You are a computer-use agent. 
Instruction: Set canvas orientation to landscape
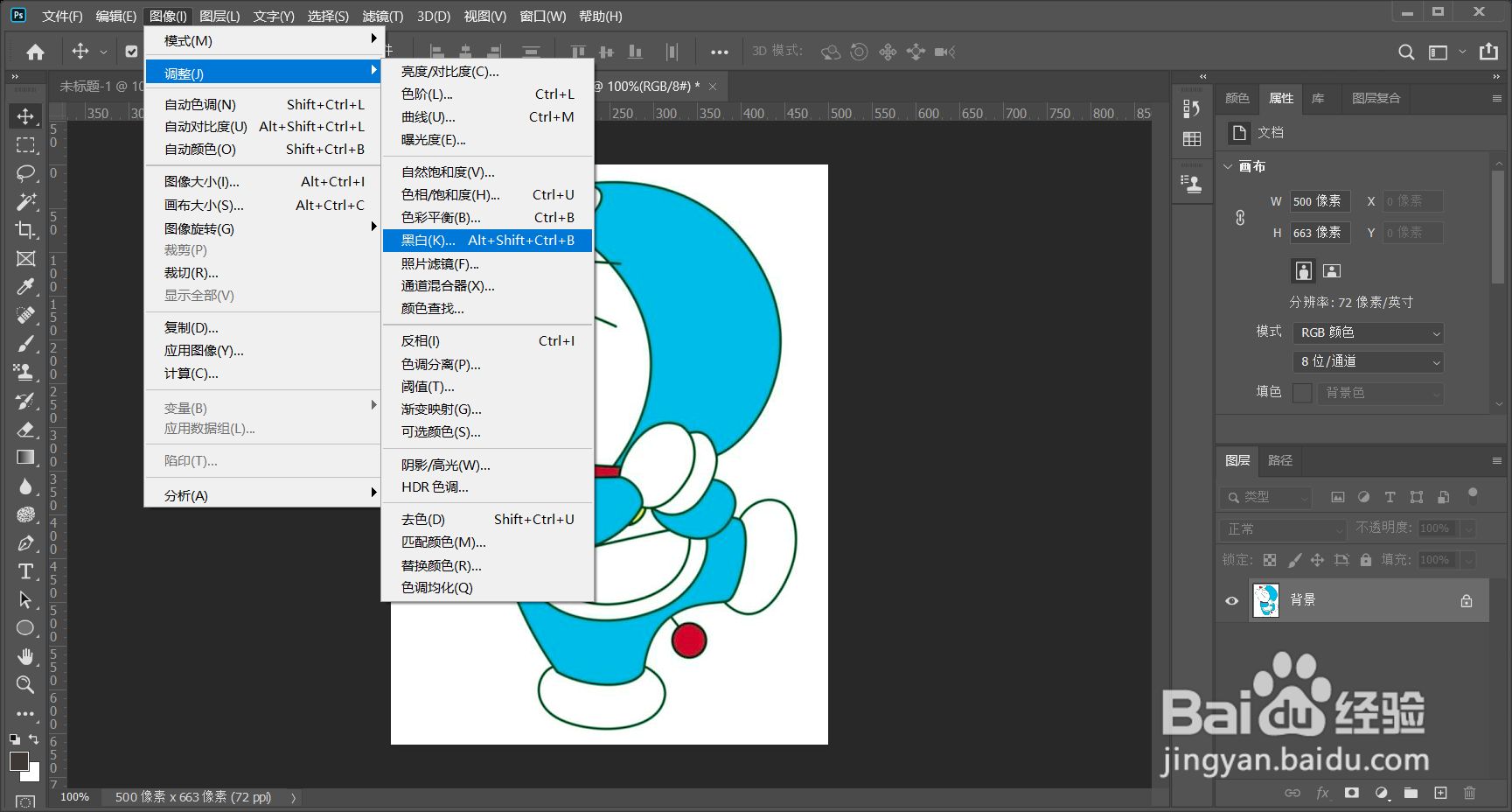click(x=1332, y=271)
